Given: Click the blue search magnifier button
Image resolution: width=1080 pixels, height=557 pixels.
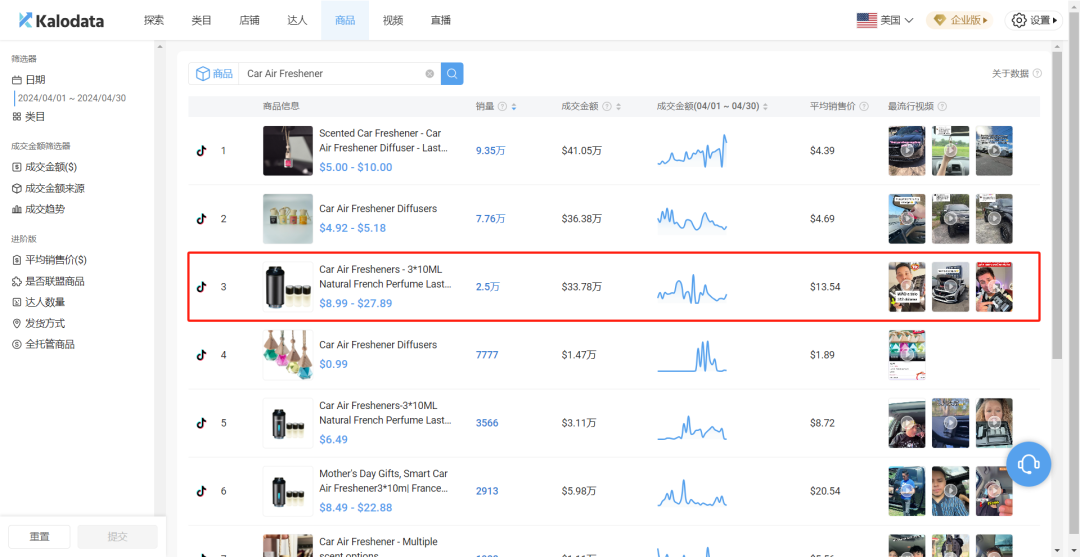Looking at the screenshot, I should pos(452,74).
